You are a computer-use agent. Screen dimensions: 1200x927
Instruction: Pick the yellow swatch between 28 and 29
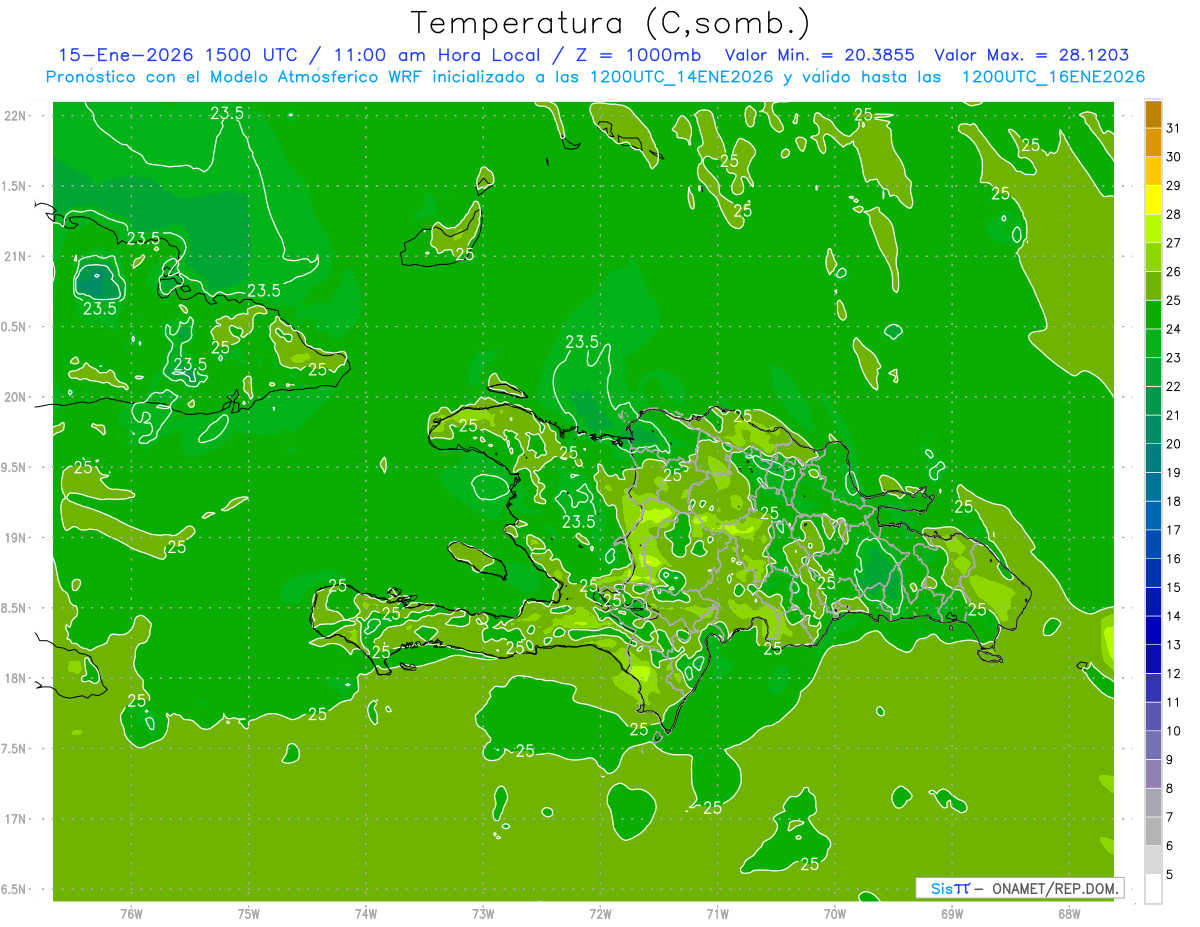point(1153,200)
